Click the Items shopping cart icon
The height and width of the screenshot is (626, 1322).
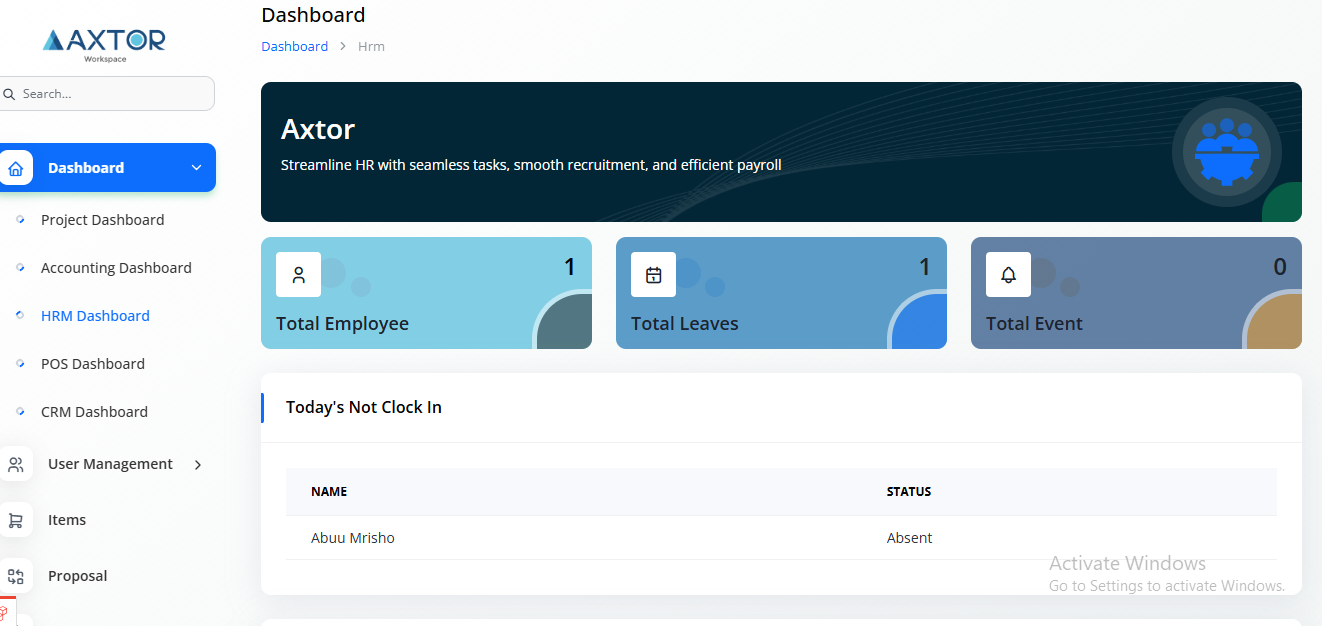pos(16,520)
